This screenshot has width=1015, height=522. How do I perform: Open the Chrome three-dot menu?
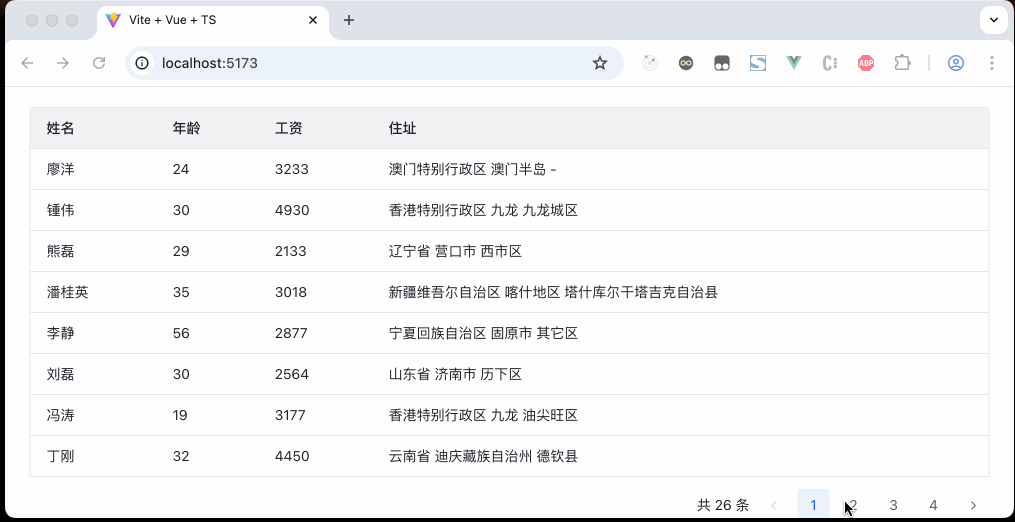992,63
